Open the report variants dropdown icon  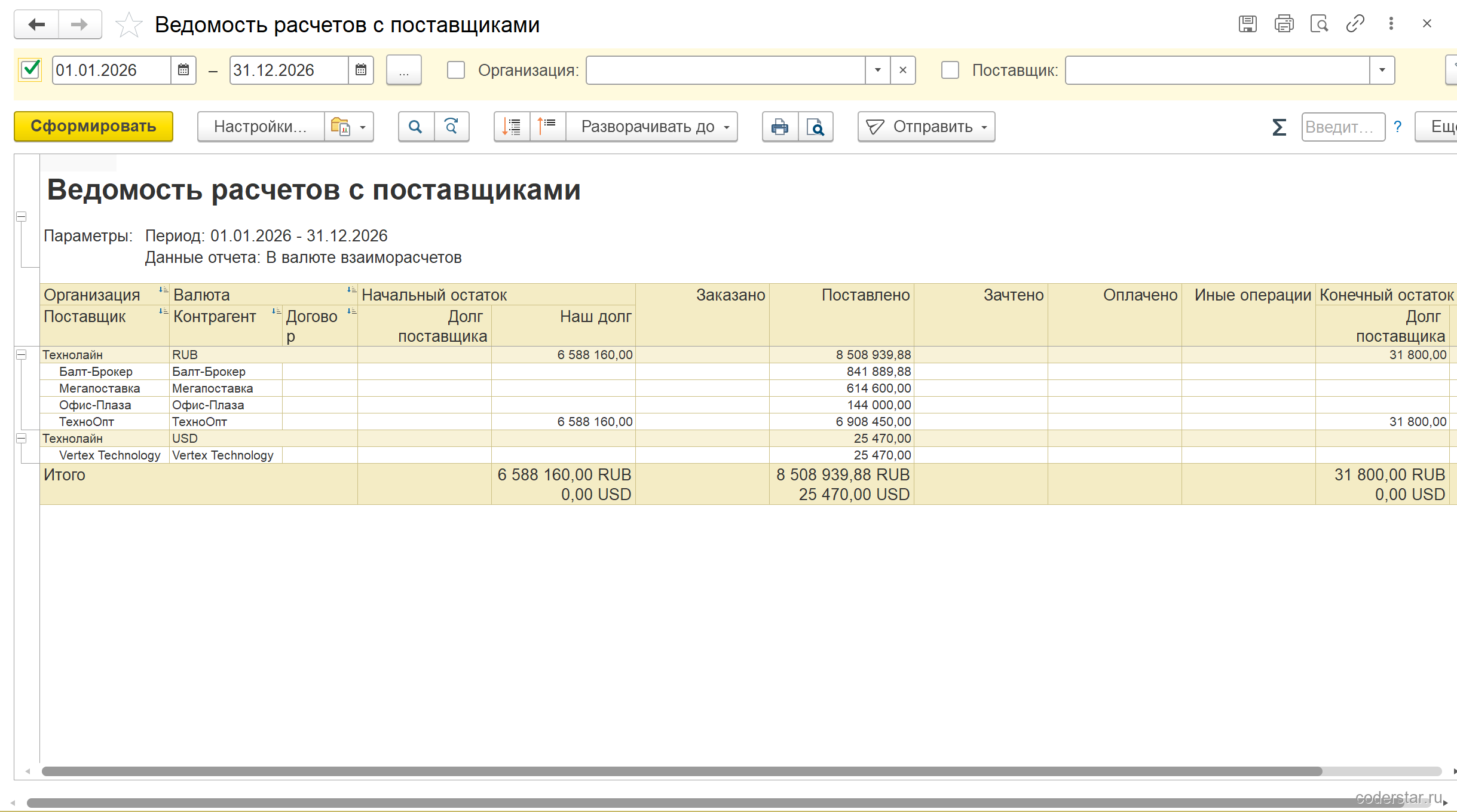(349, 126)
